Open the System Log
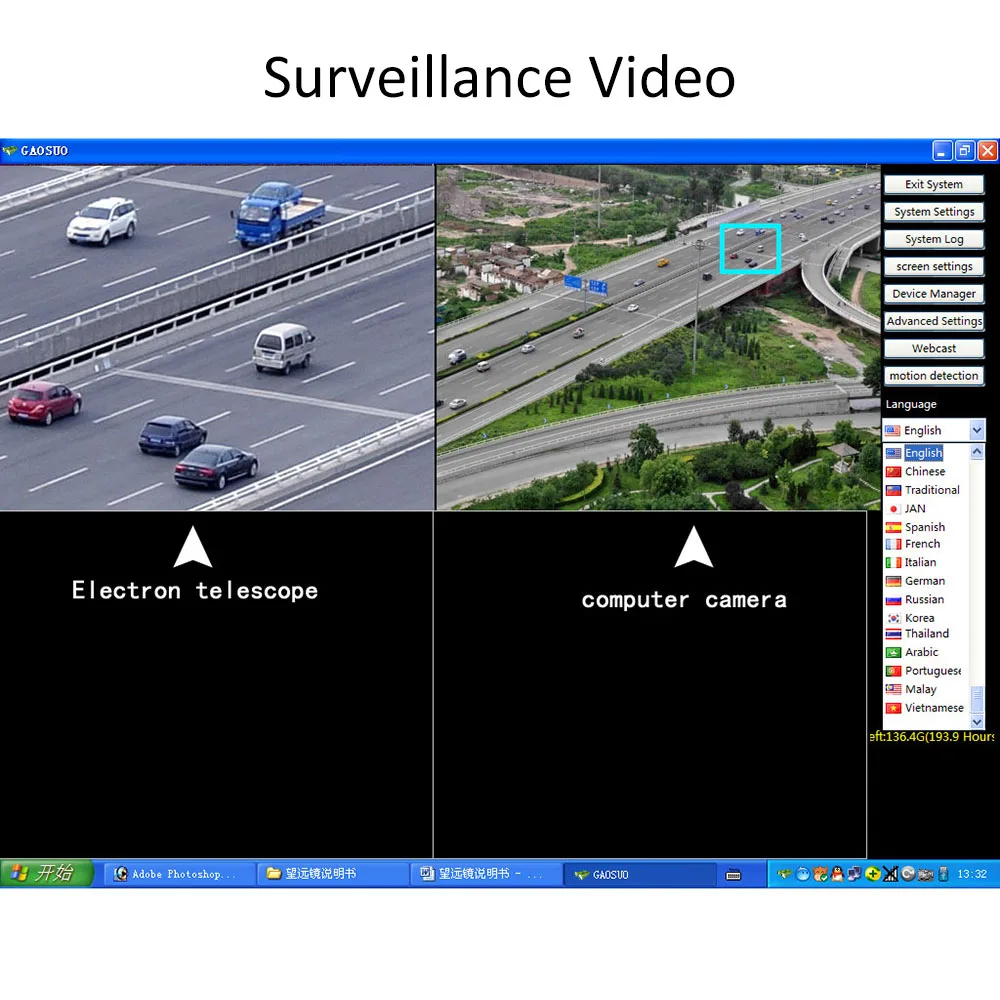This screenshot has height=1000, width=1000. (934, 239)
